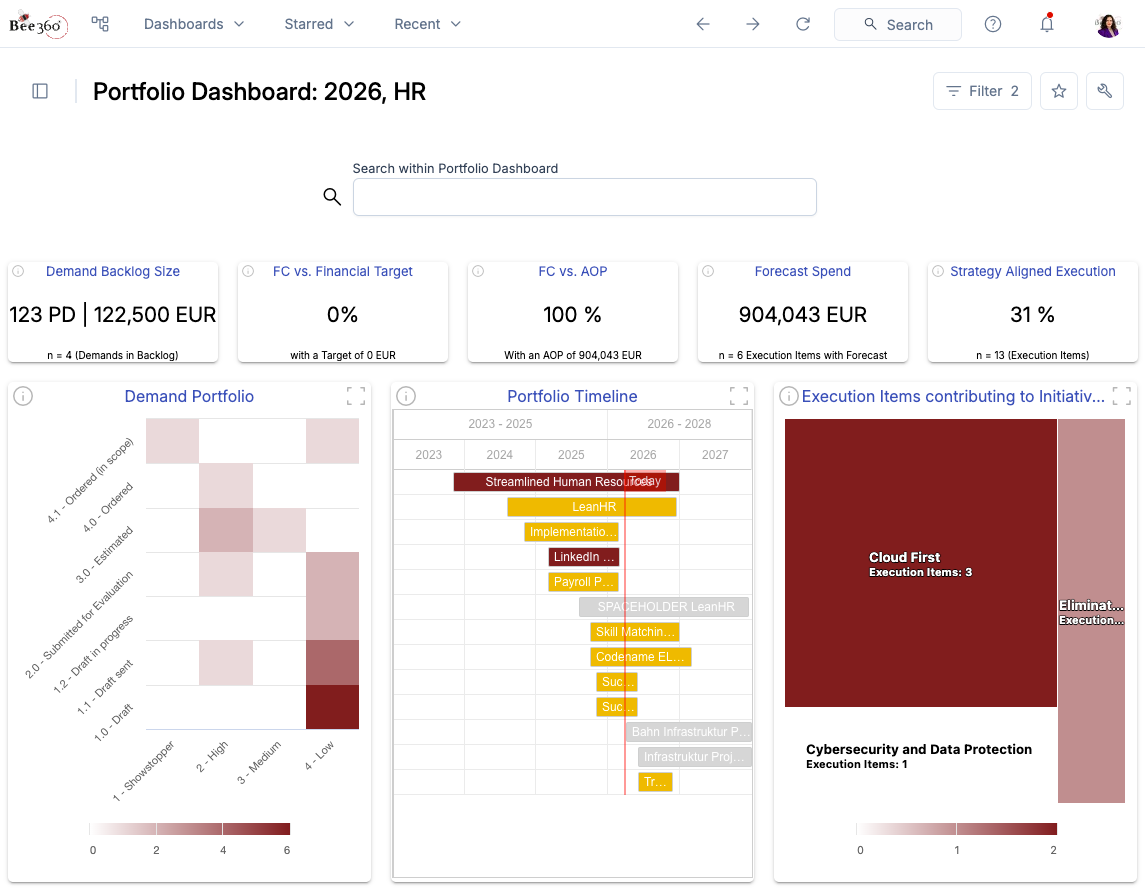Click the Search within Portfolio Dashboard field
1145x889 pixels.
point(584,197)
